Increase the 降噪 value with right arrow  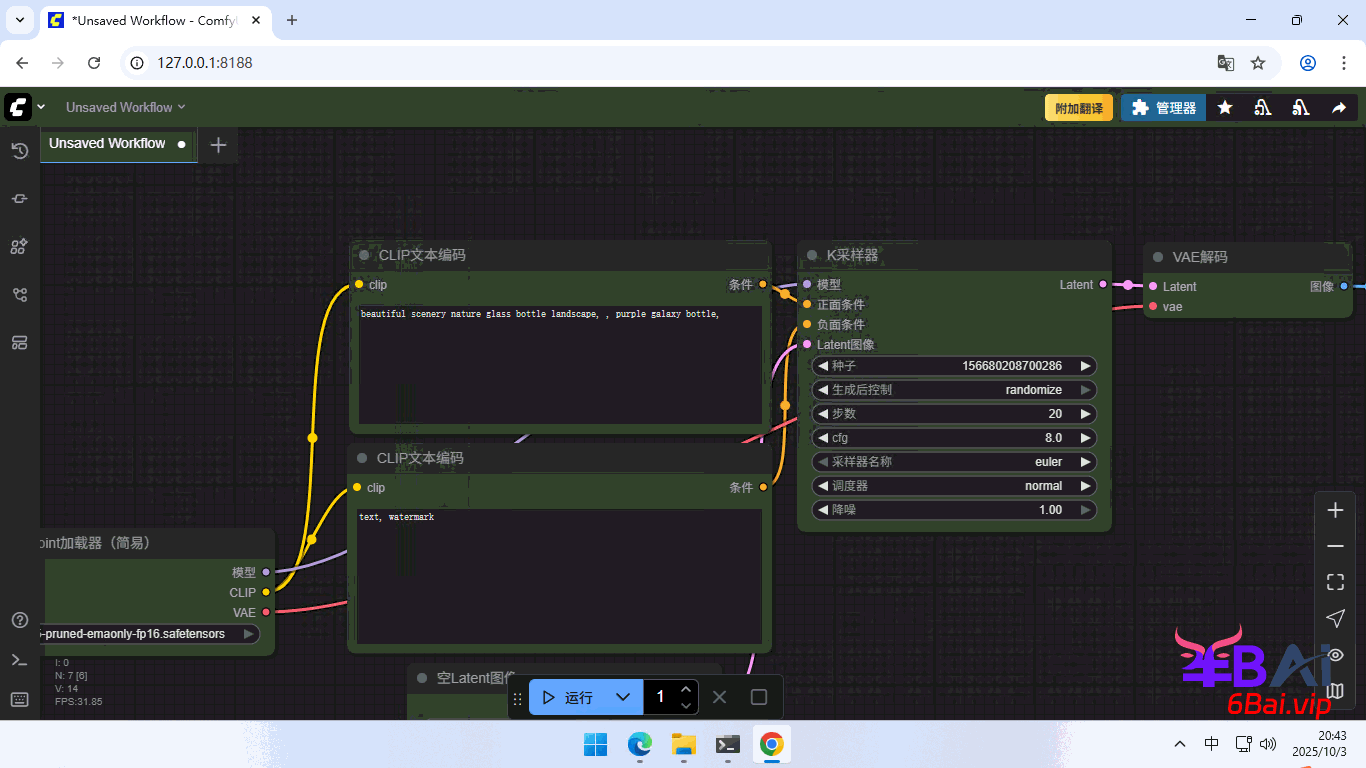click(1086, 510)
